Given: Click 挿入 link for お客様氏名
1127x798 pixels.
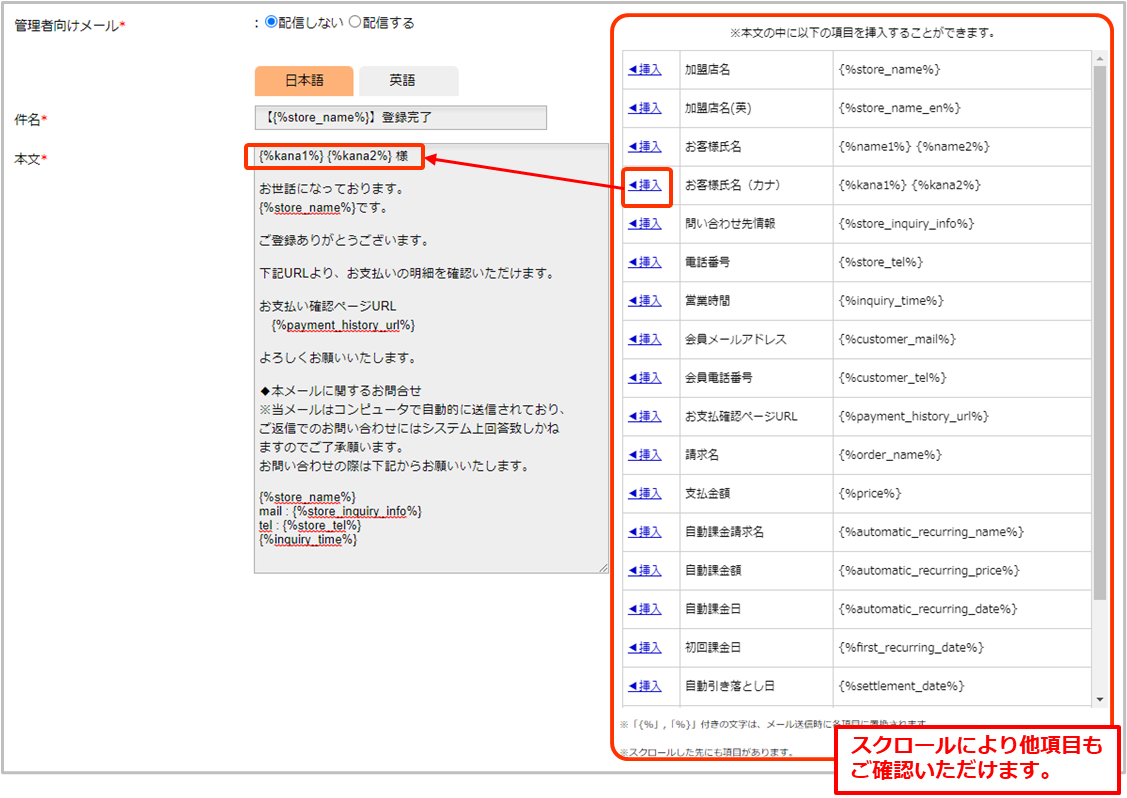Looking at the screenshot, I should click(645, 147).
